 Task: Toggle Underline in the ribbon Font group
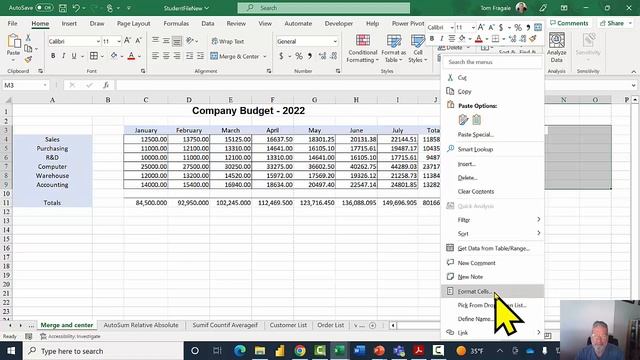74,56
